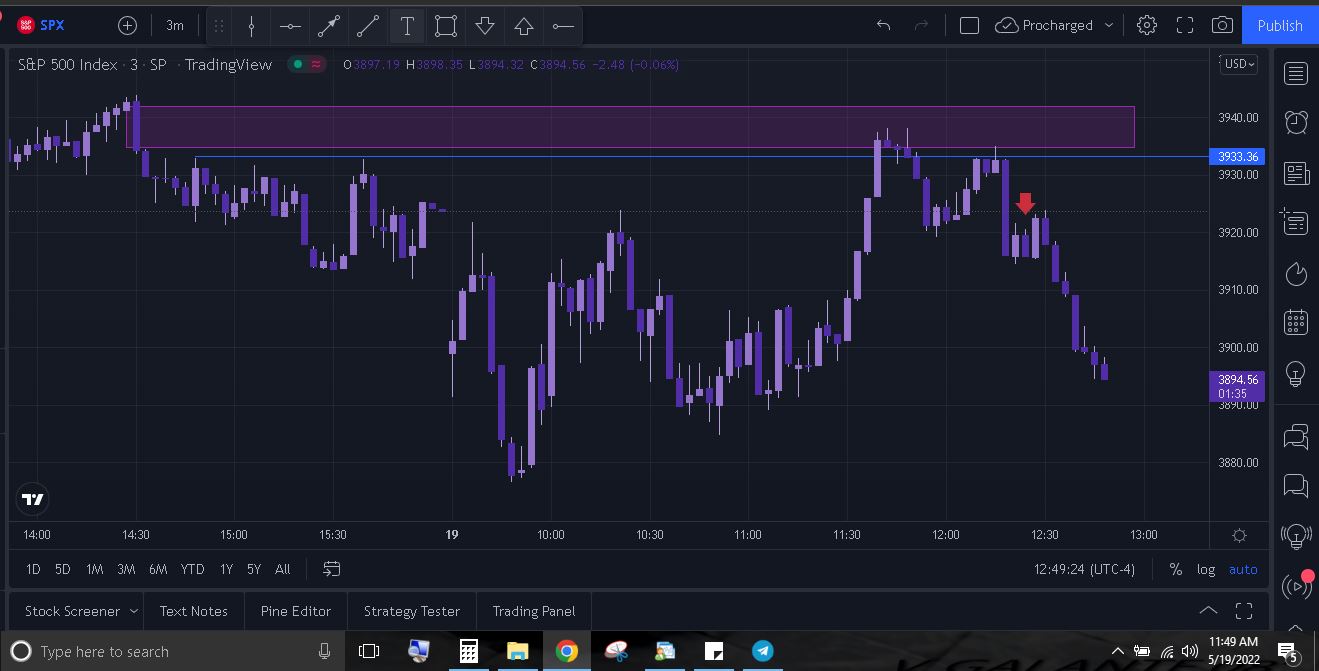Take a chart snapshot with camera icon
The width and height of the screenshot is (1319, 671).
point(1222,25)
